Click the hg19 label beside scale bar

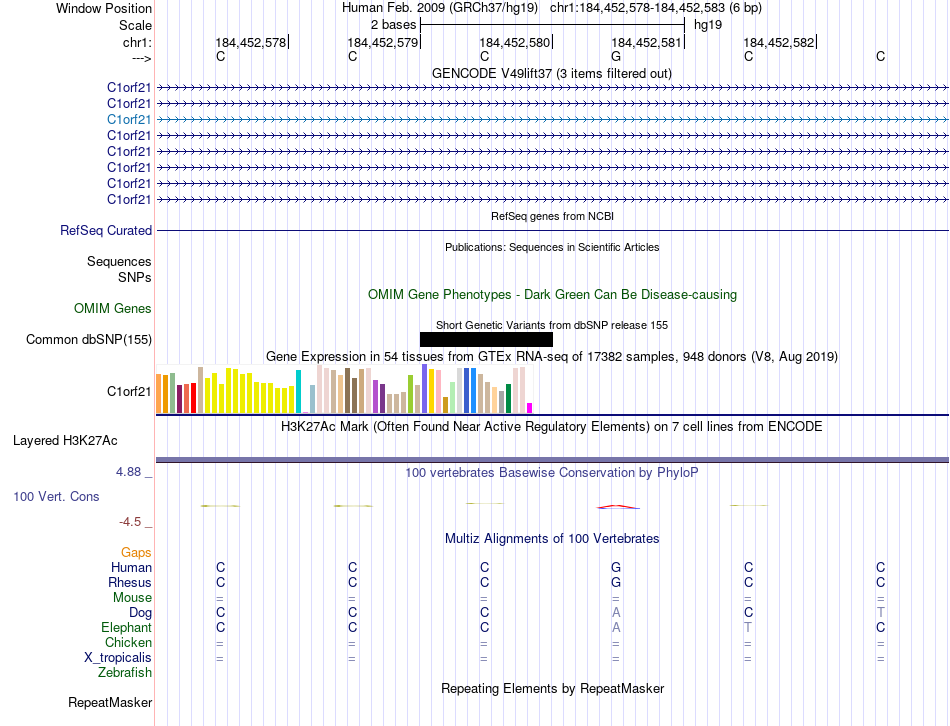coord(708,25)
